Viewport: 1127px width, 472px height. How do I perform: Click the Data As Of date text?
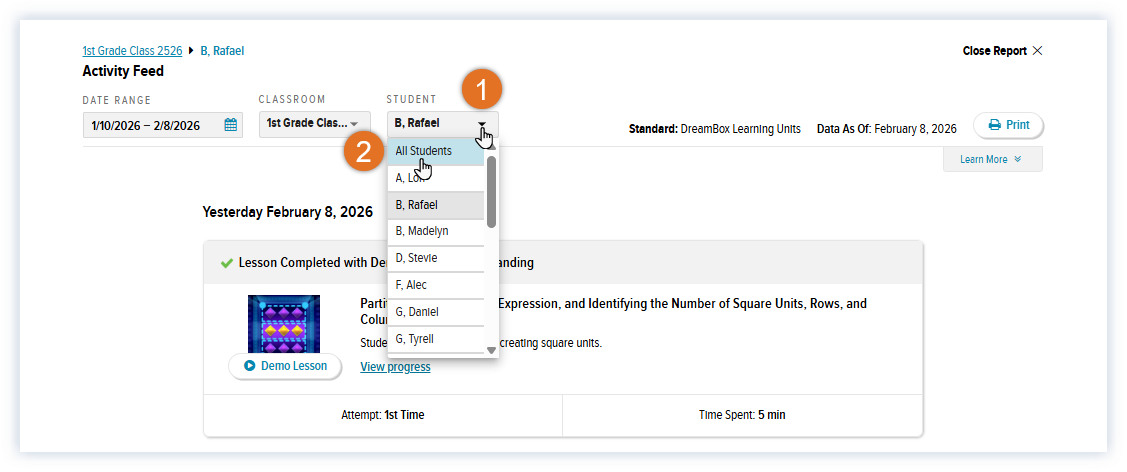tap(887, 129)
